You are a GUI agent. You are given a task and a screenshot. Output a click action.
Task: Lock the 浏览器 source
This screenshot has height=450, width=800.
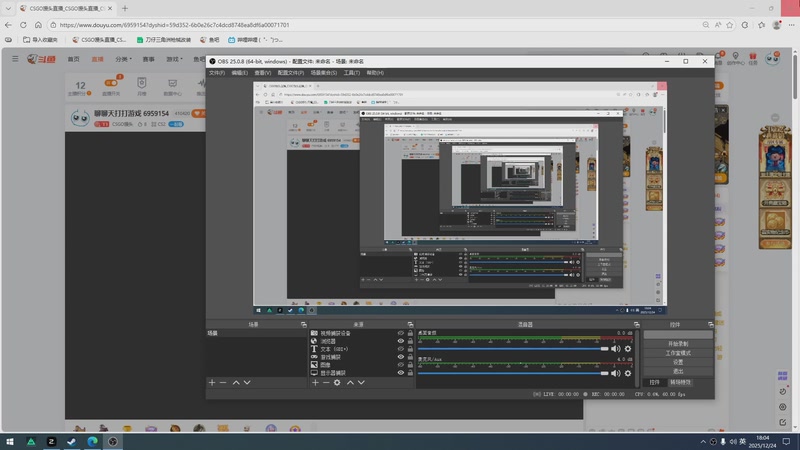tap(410, 341)
